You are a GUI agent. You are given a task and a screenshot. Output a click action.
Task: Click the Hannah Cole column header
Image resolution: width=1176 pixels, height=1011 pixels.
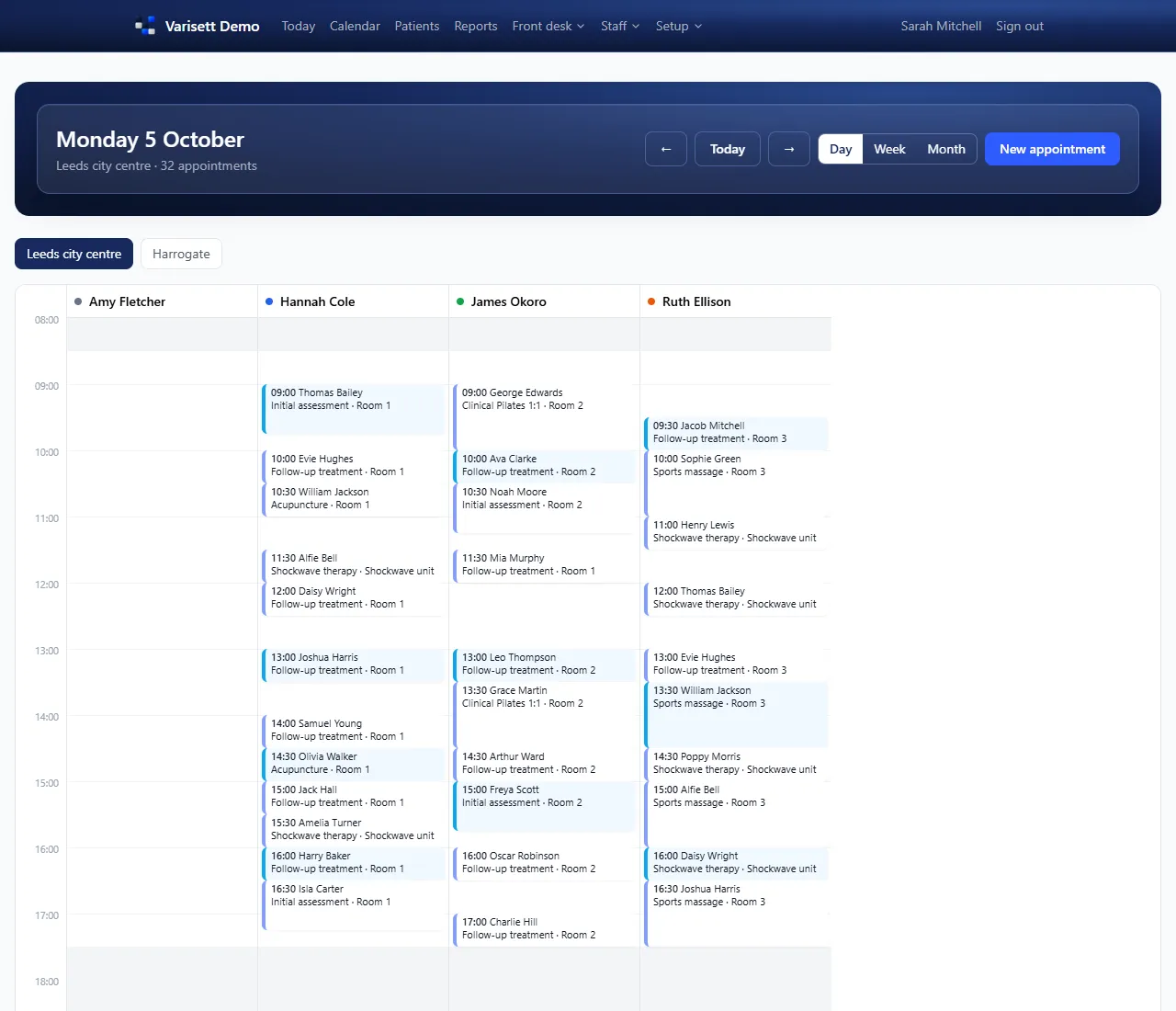[354, 301]
